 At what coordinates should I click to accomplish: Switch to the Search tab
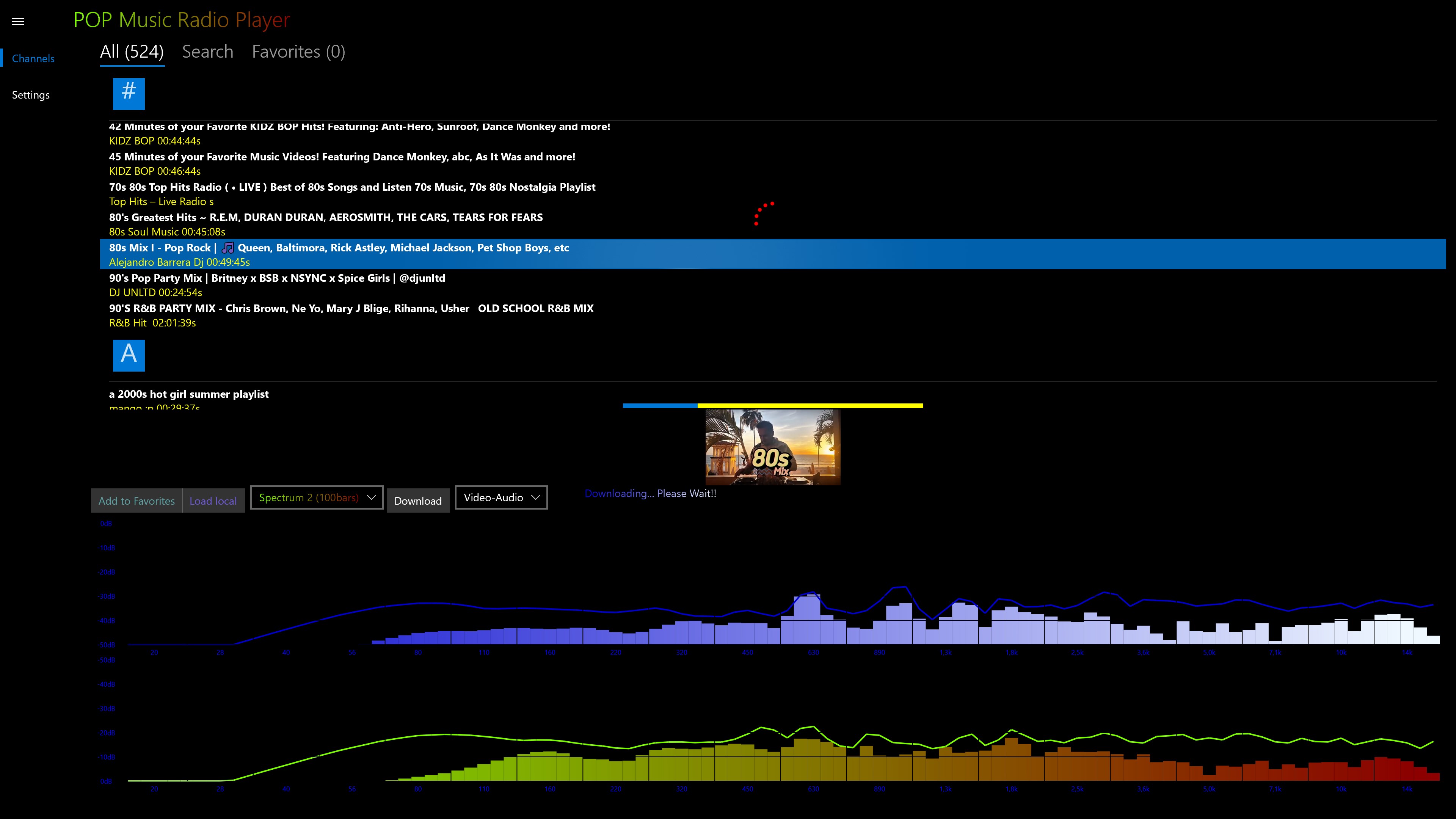point(207,52)
